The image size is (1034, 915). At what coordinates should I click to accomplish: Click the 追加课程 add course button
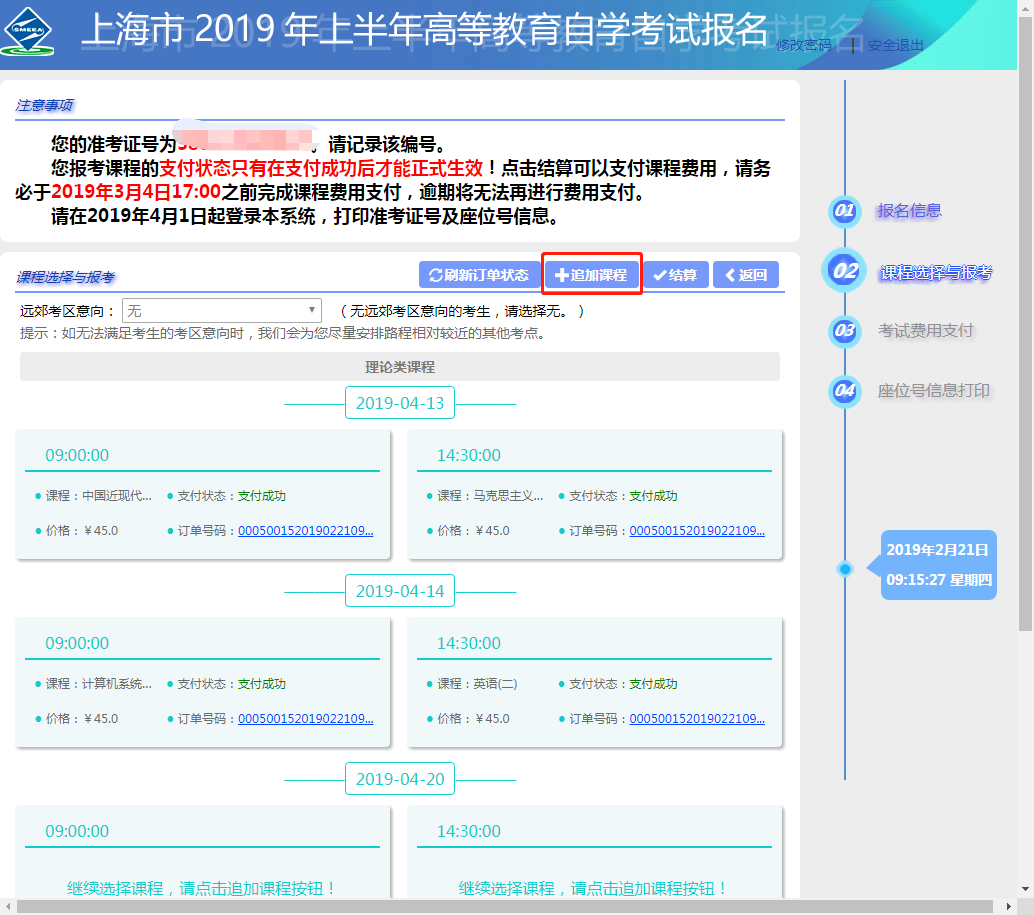591,275
